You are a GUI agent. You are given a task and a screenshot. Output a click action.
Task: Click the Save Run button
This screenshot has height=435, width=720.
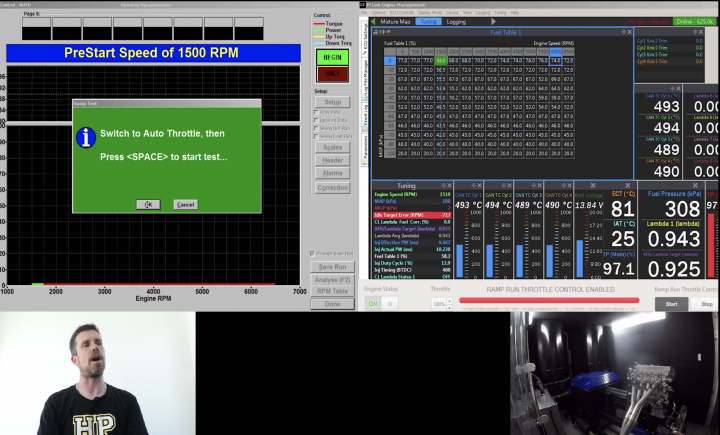point(332,267)
